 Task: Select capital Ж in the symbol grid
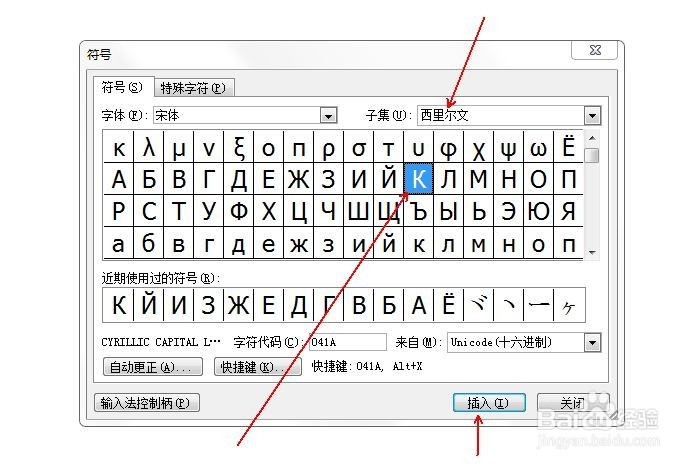[x=299, y=179]
